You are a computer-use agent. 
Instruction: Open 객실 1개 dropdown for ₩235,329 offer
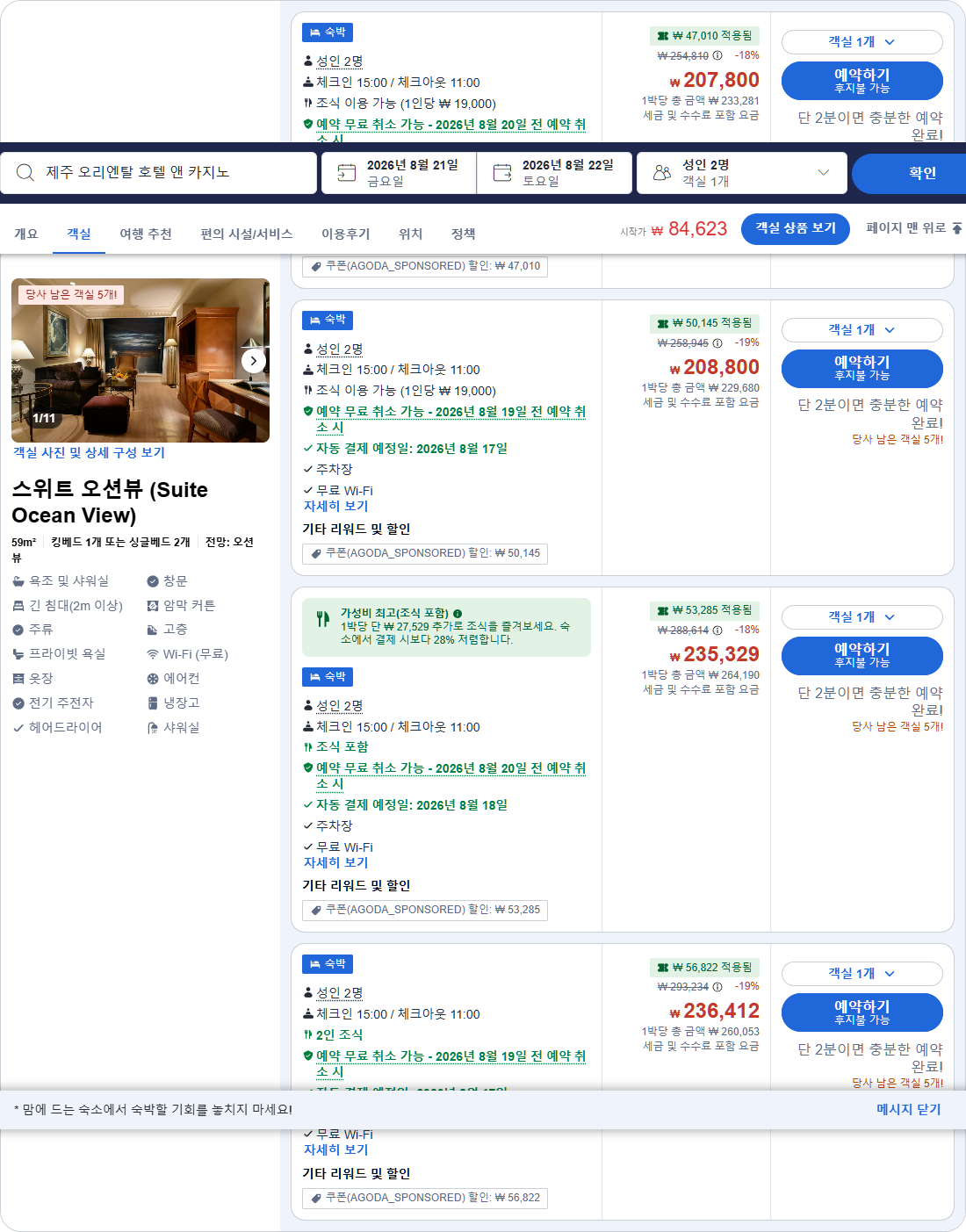tap(861, 617)
